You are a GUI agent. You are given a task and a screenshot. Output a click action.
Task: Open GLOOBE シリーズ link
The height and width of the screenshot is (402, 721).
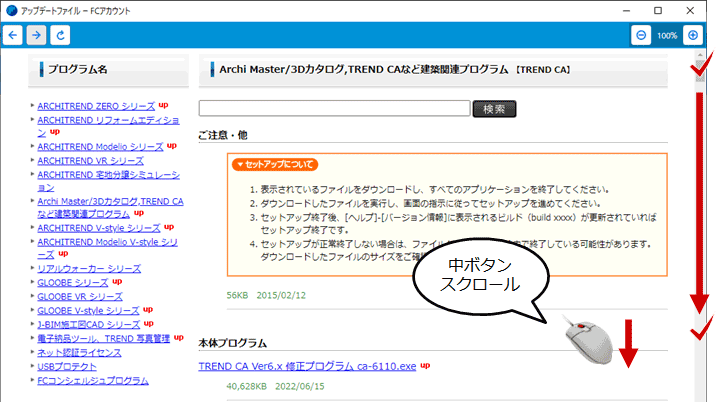(73, 283)
